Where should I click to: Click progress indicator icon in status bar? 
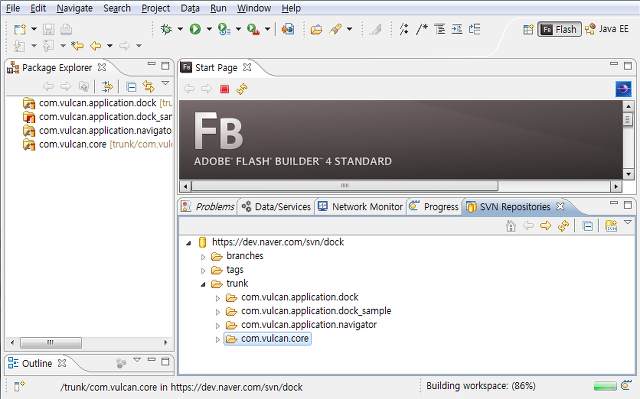coord(626,385)
